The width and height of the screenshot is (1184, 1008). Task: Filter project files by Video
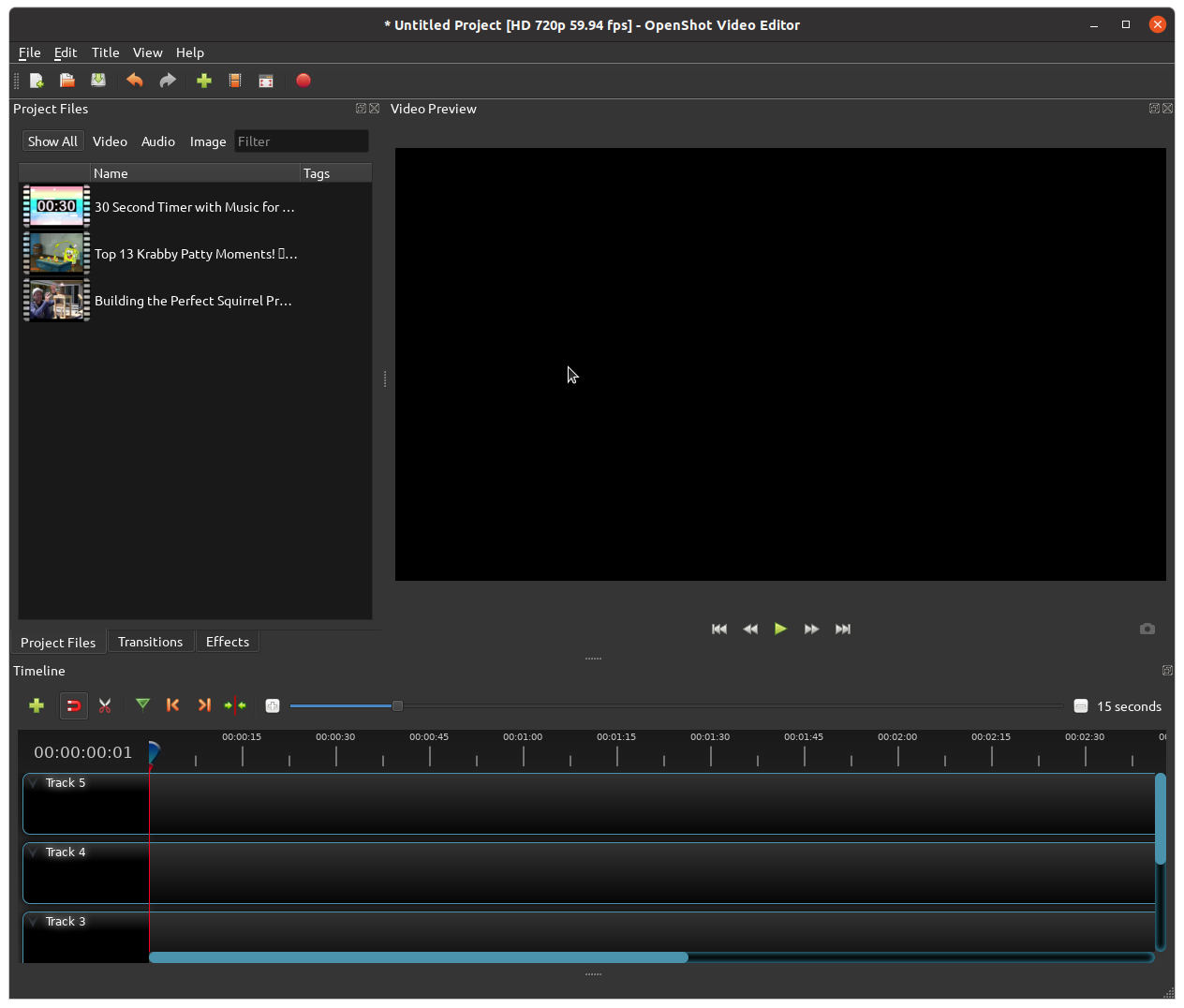[x=110, y=141]
